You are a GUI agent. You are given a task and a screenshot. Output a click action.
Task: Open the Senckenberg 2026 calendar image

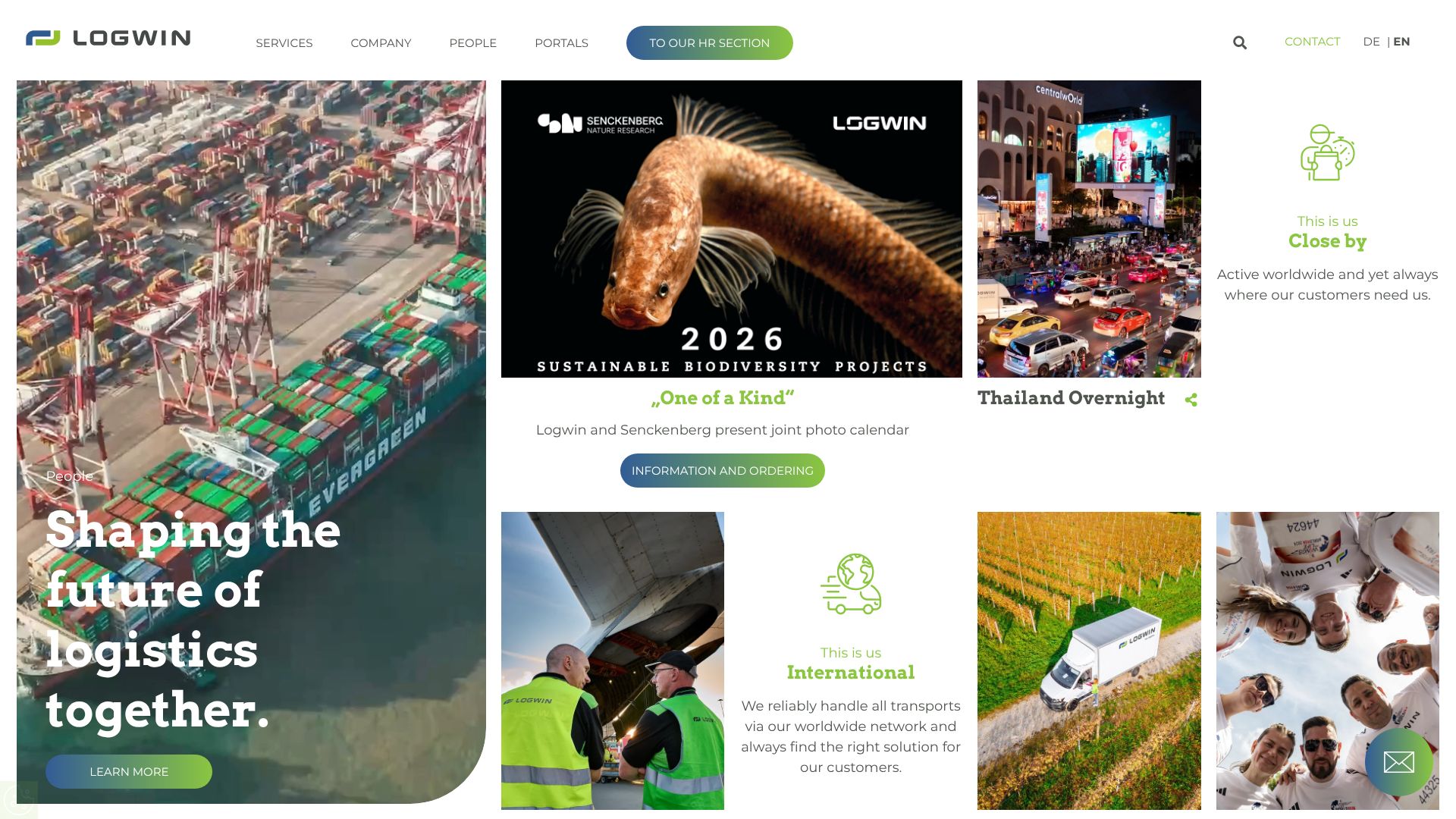pos(732,229)
